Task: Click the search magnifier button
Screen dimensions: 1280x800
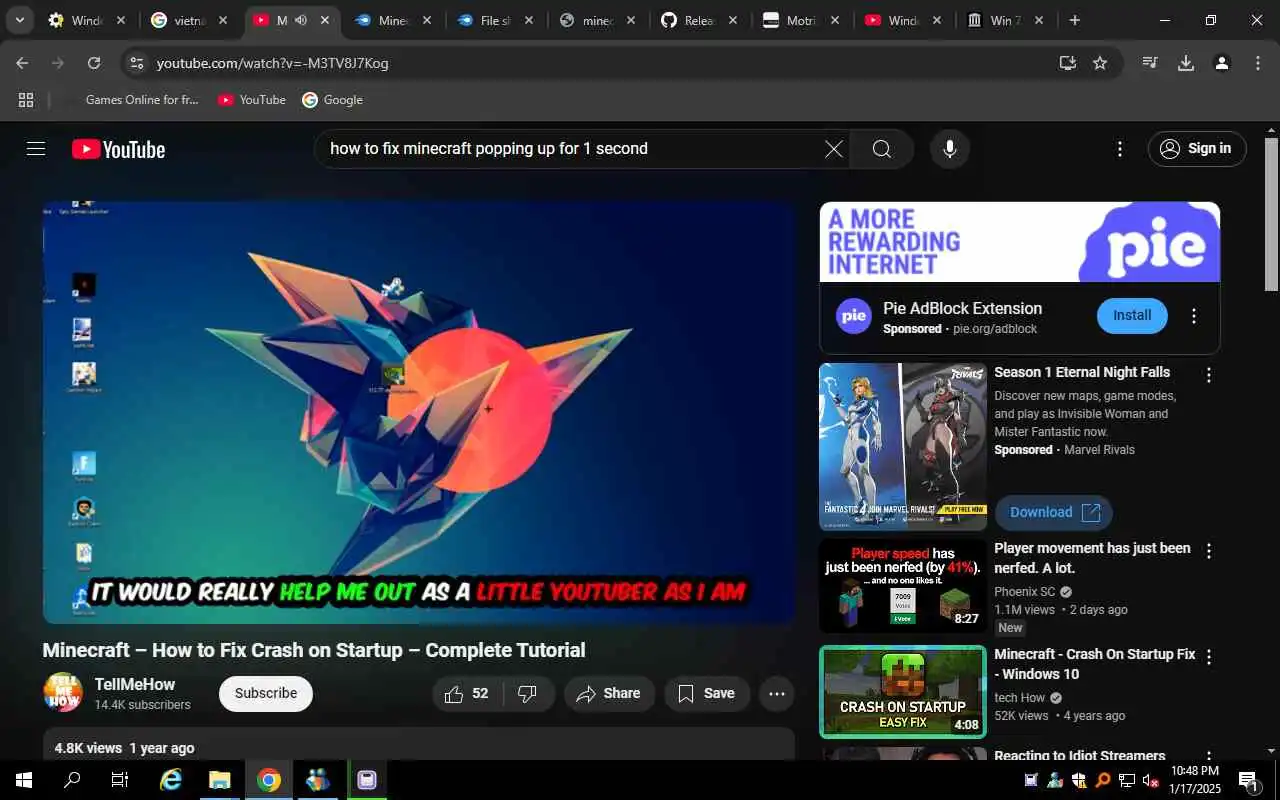Action: 881,149
